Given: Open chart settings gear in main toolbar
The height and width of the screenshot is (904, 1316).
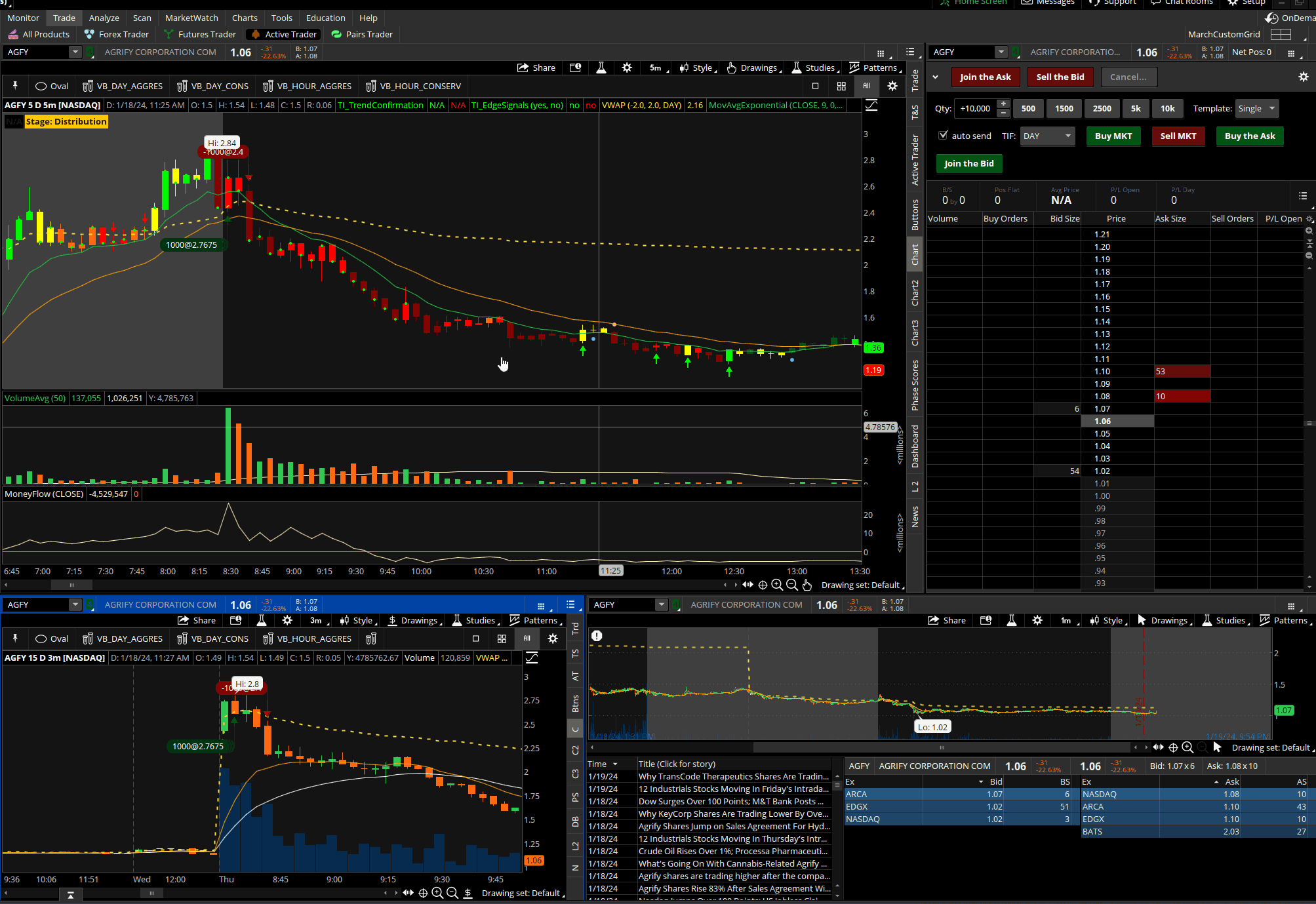Looking at the screenshot, I should [x=627, y=68].
